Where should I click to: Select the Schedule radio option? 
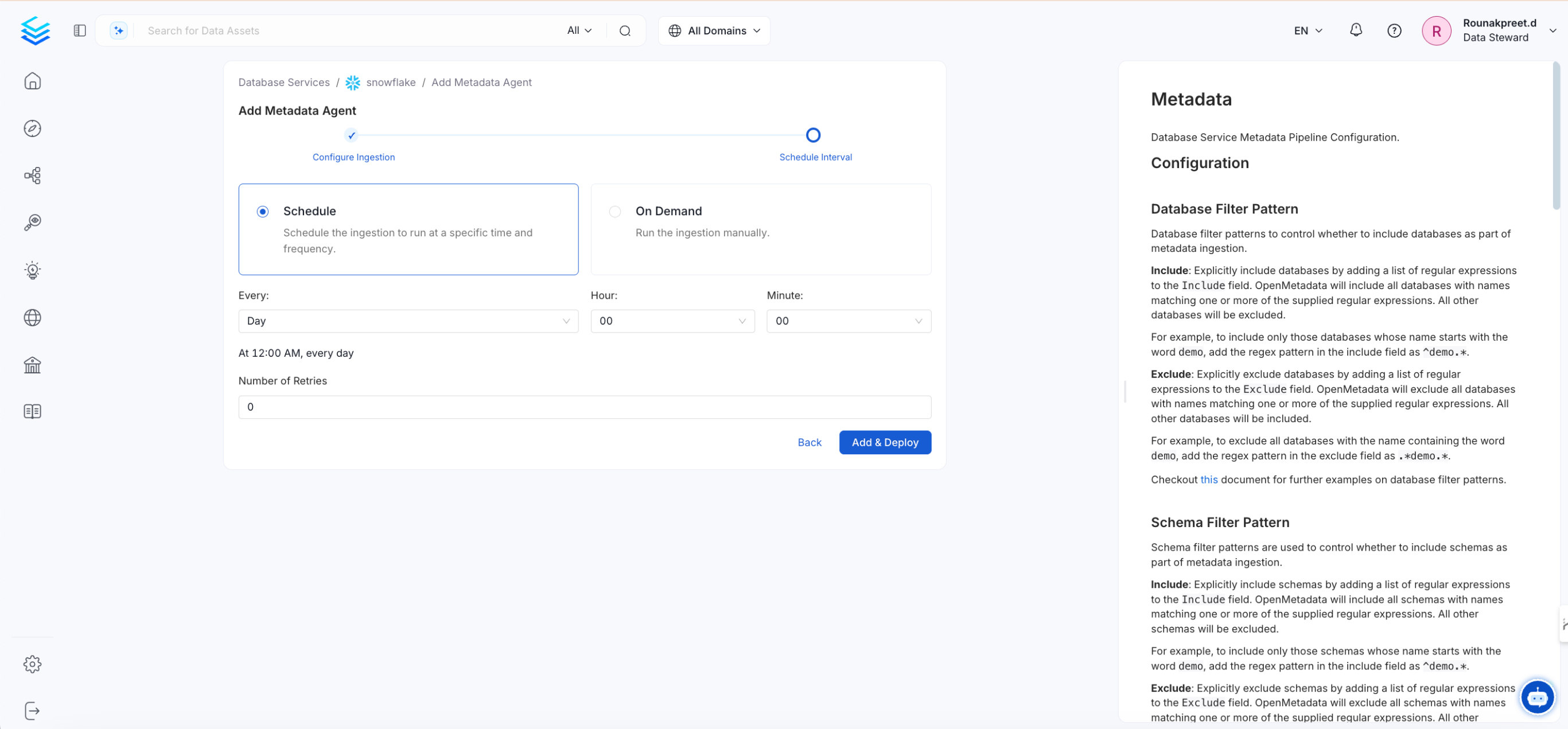pyautogui.click(x=262, y=212)
